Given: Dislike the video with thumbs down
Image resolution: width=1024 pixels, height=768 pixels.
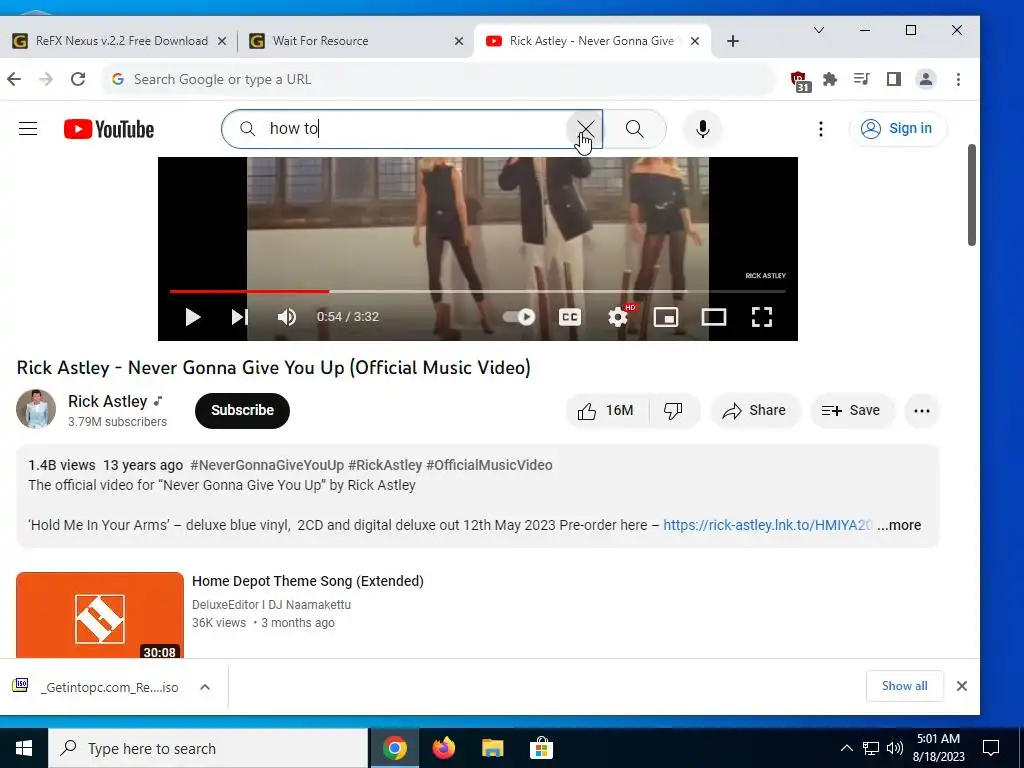Looking at the screenshot, I should point(673,411).
